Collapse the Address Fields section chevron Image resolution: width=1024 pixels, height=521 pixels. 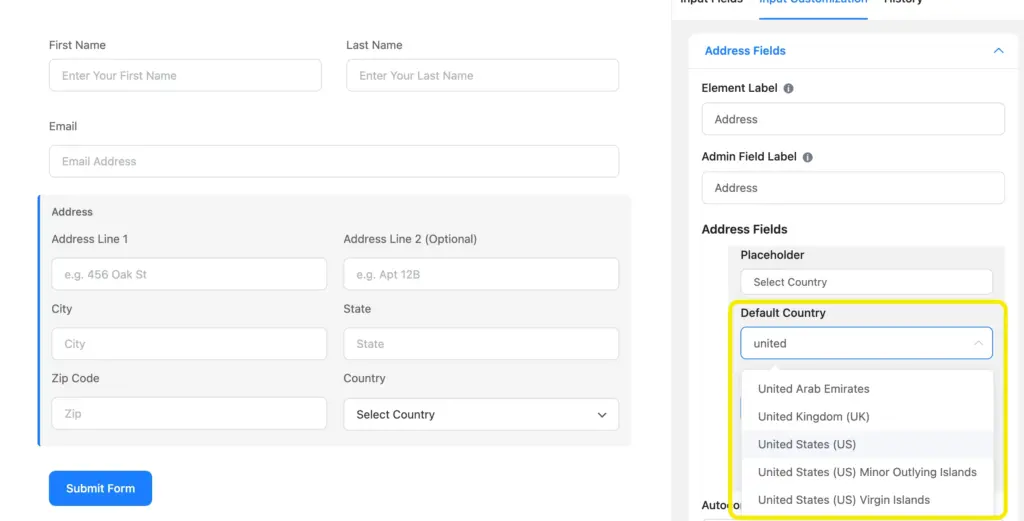(x=997, y=51)
